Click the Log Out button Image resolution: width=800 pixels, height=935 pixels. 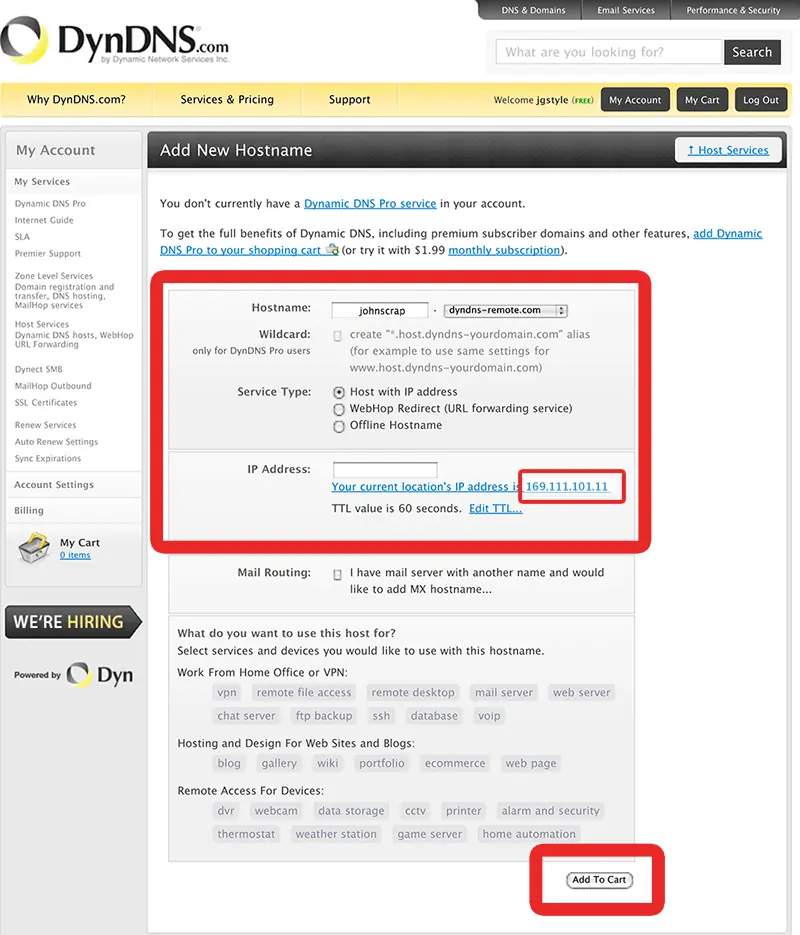click(761, 100)
